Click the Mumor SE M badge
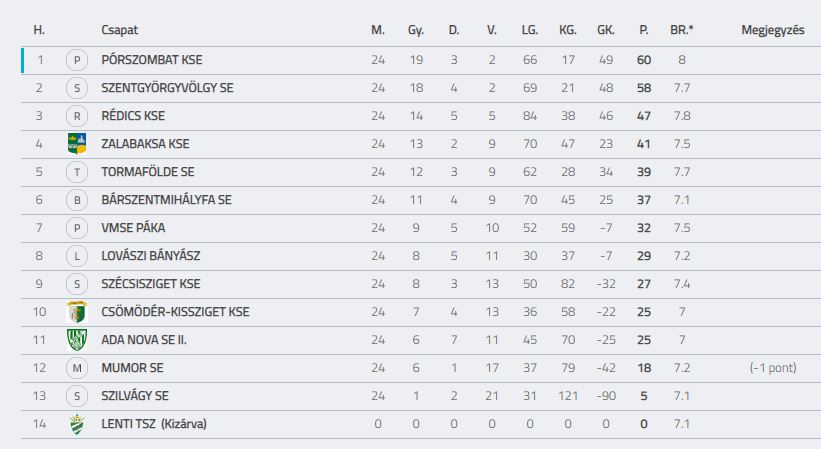 point(77,368)
